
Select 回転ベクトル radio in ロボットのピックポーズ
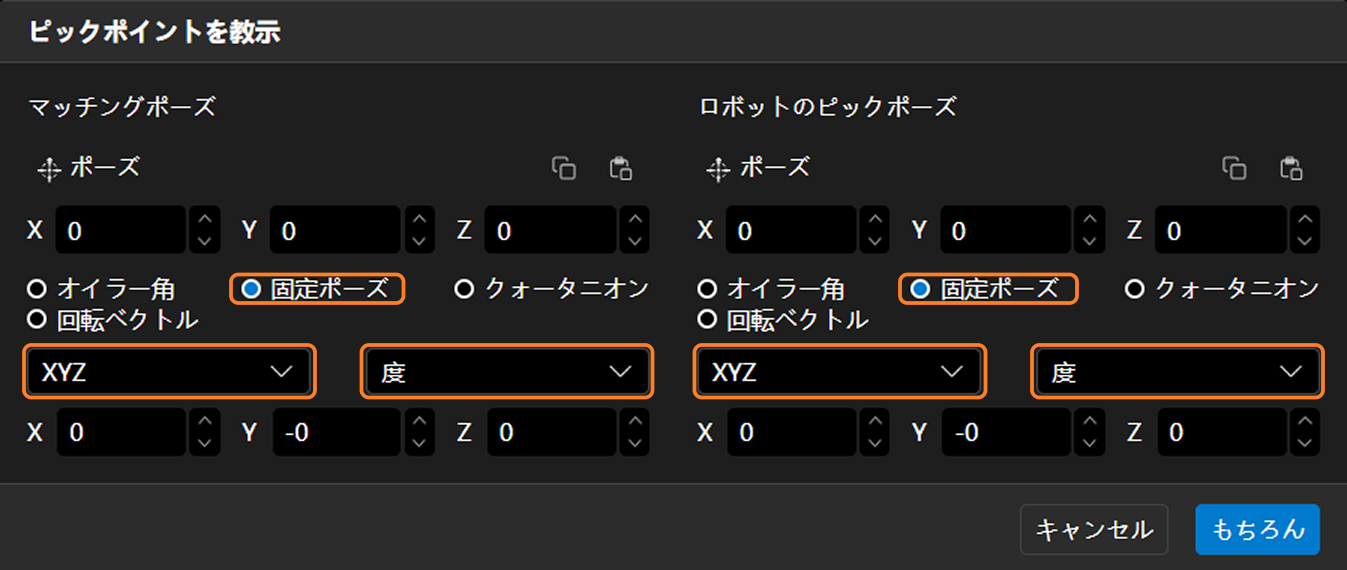707,320
